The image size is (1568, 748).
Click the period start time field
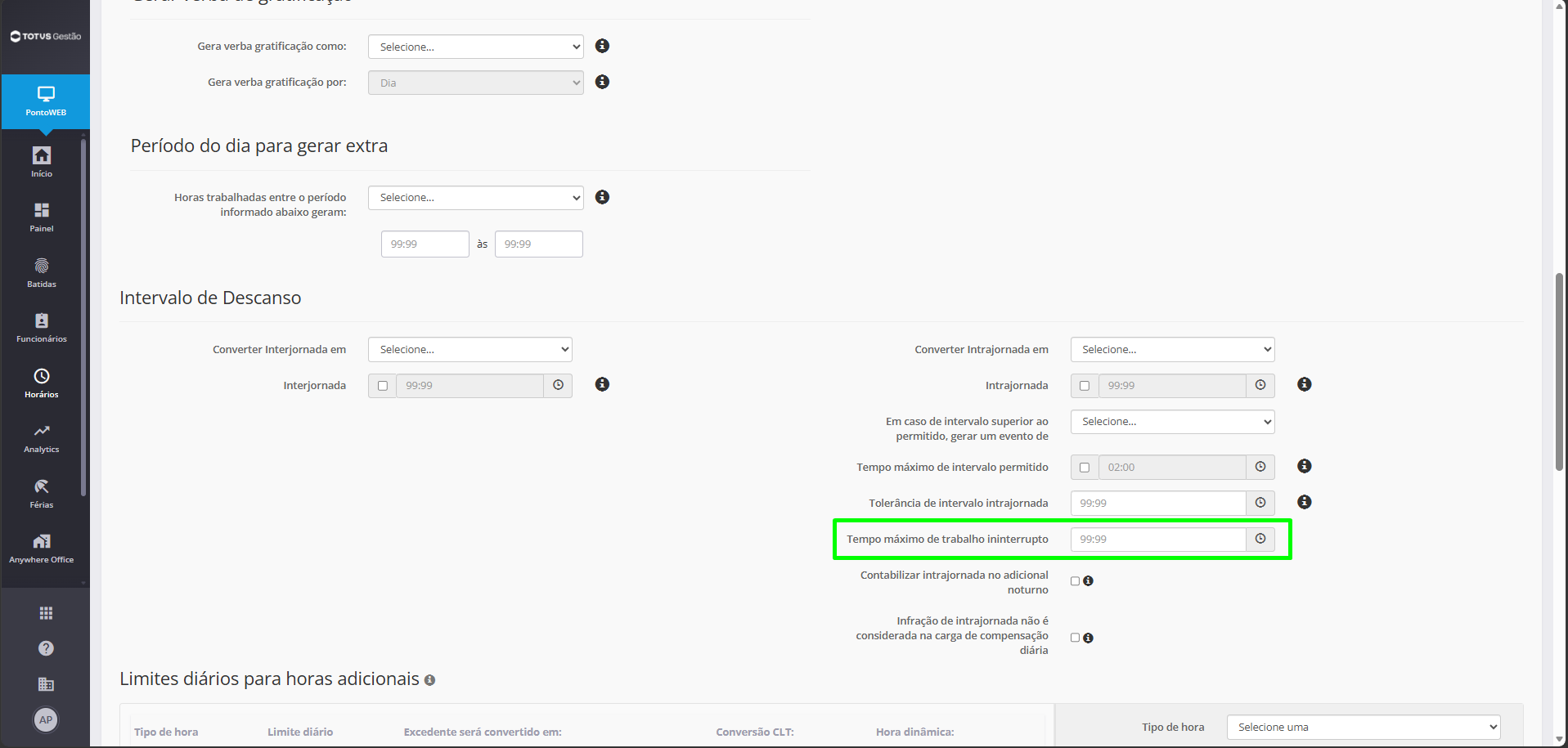click(x=425, y=244)
